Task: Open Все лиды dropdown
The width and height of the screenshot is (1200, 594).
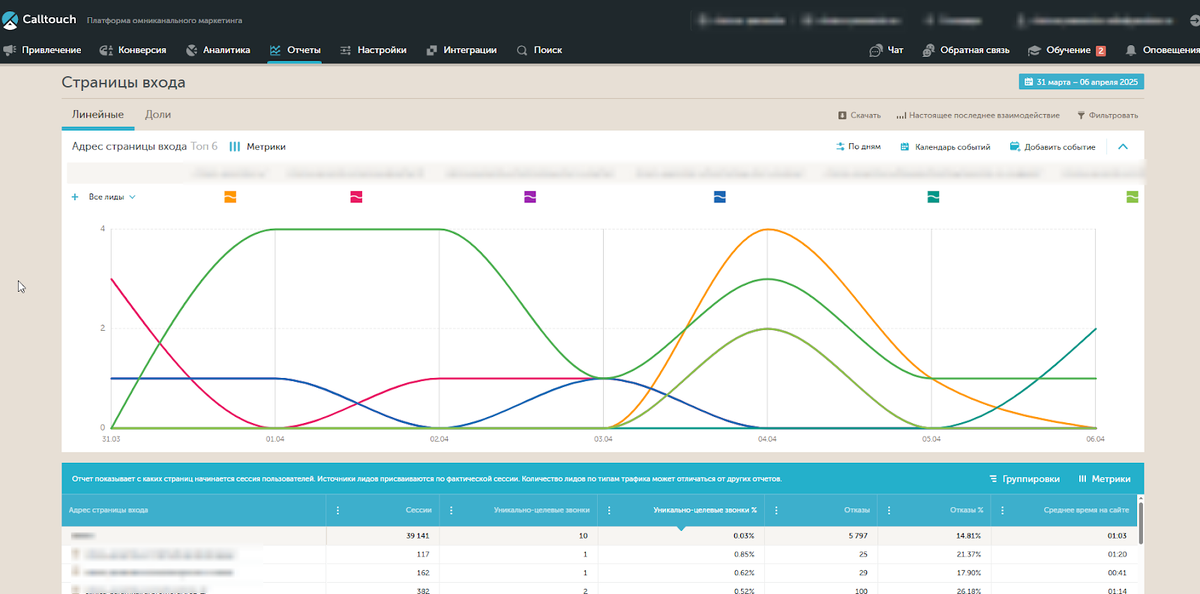Action: click(112, 197)
